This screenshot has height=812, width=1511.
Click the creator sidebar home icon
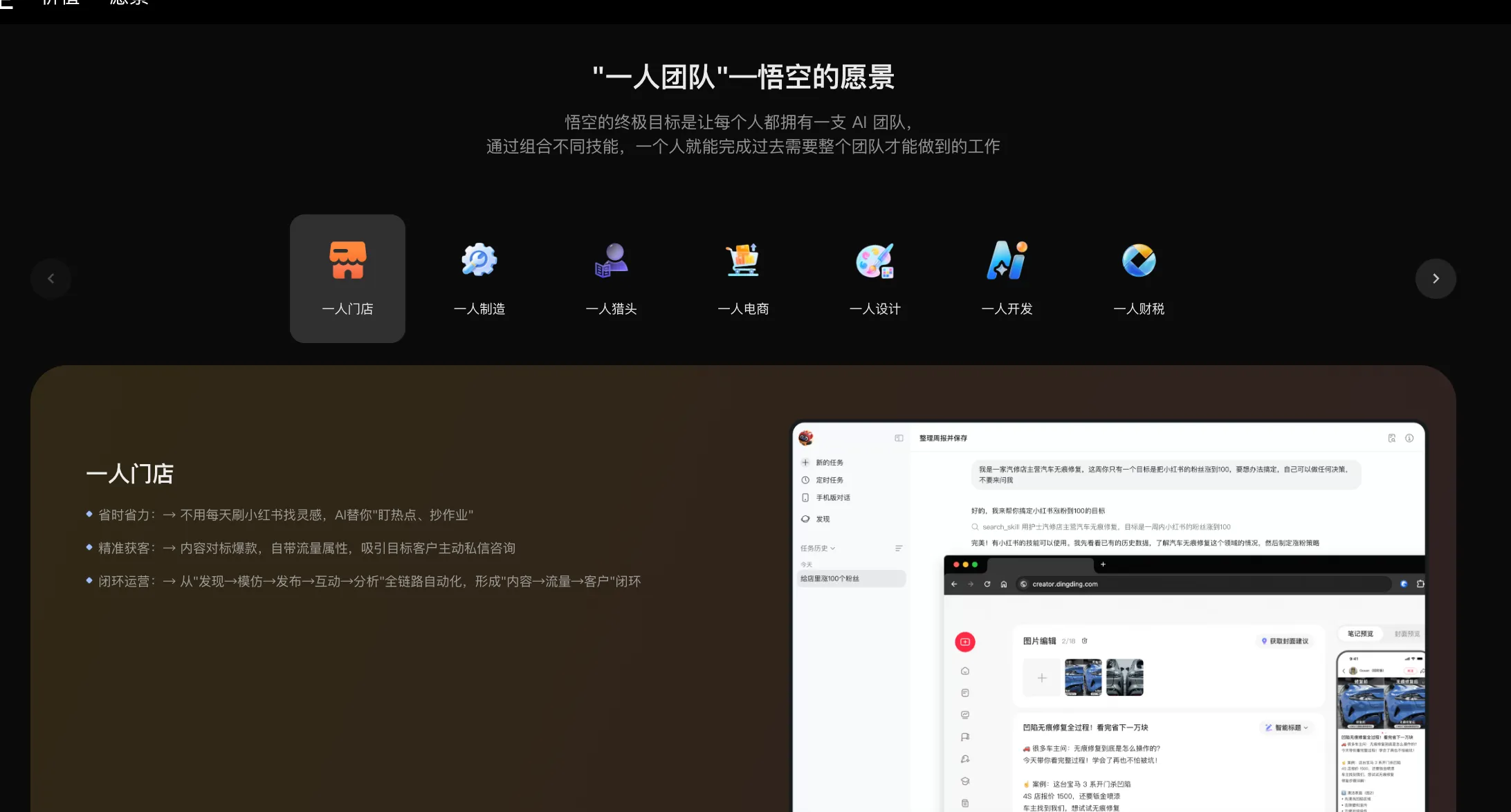(965, 671)
